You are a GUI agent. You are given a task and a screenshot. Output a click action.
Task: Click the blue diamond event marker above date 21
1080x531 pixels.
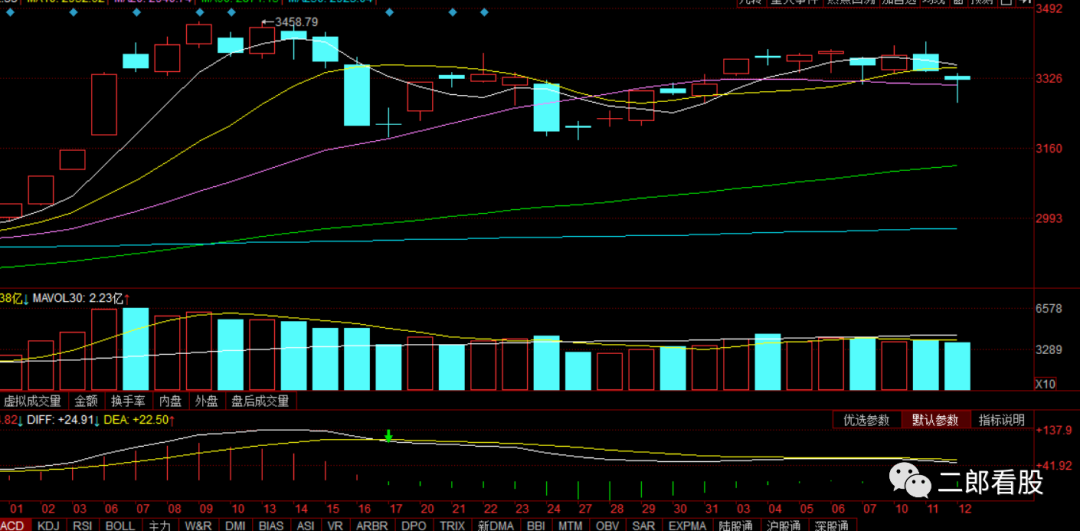pyautogui.click(x=452, y=12)
